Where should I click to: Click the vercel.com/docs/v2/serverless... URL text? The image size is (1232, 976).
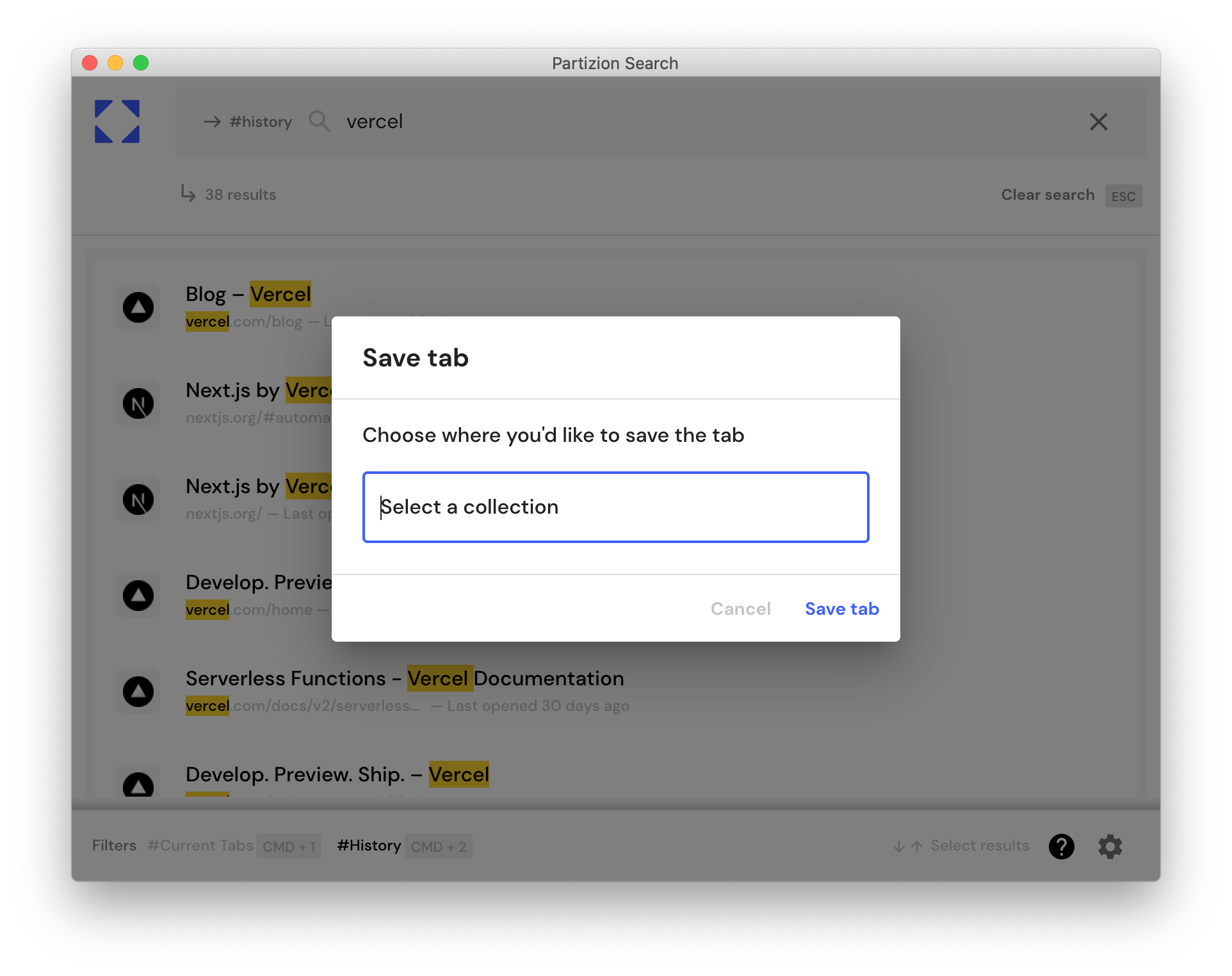(x=302, y=706)
